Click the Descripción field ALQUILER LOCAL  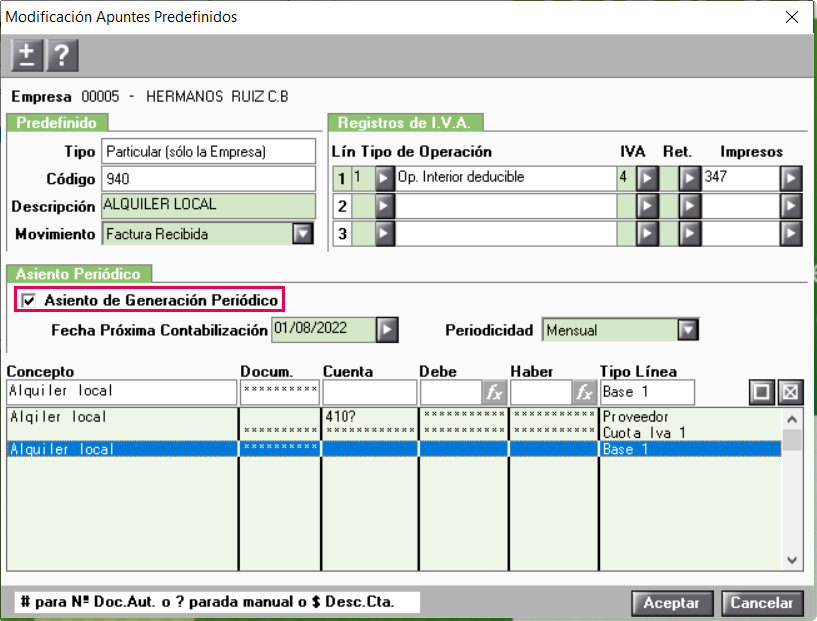(x=208, y=206)
